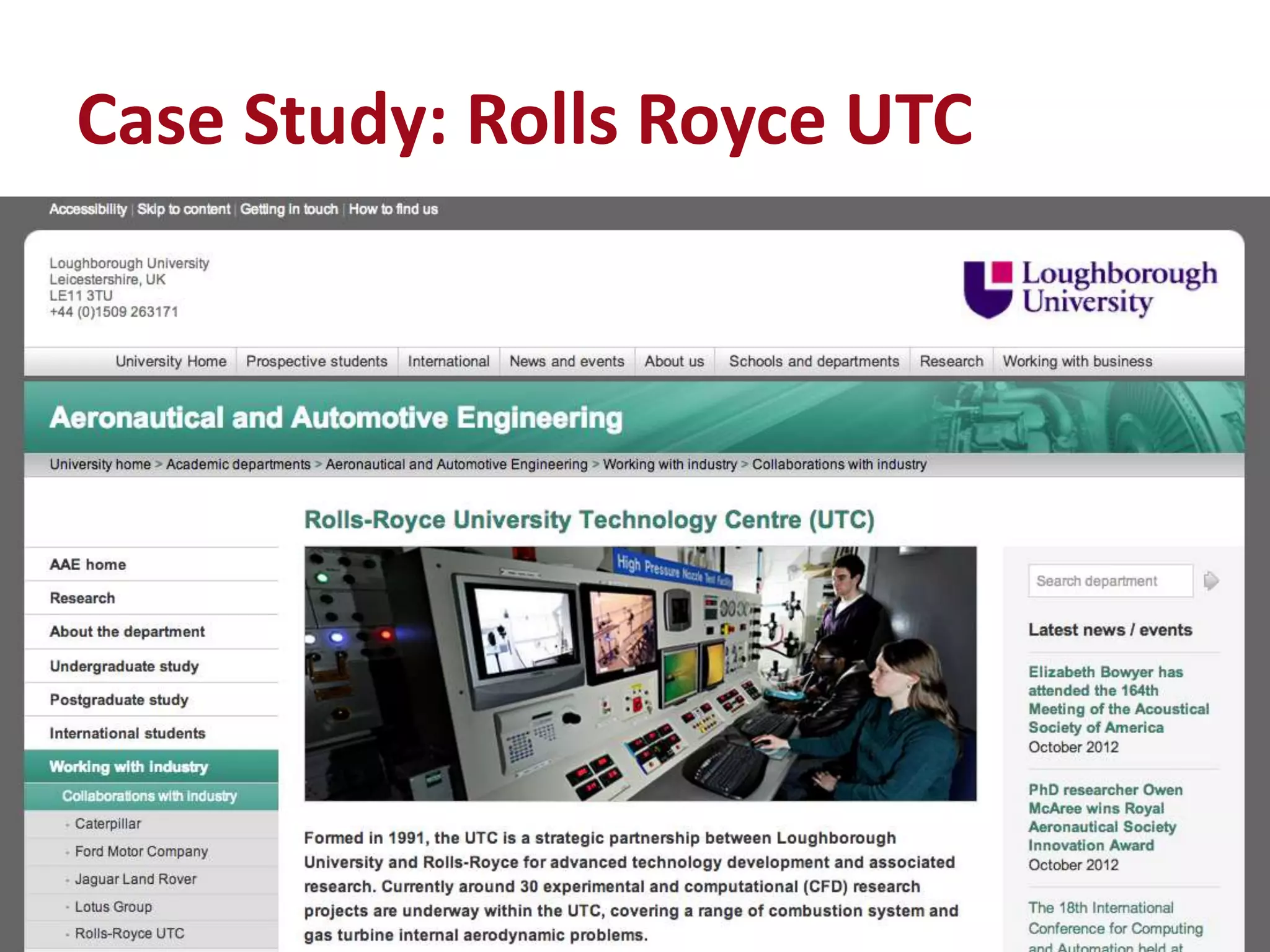
Task: Click Skip to content link
Action: pos(184,209)
